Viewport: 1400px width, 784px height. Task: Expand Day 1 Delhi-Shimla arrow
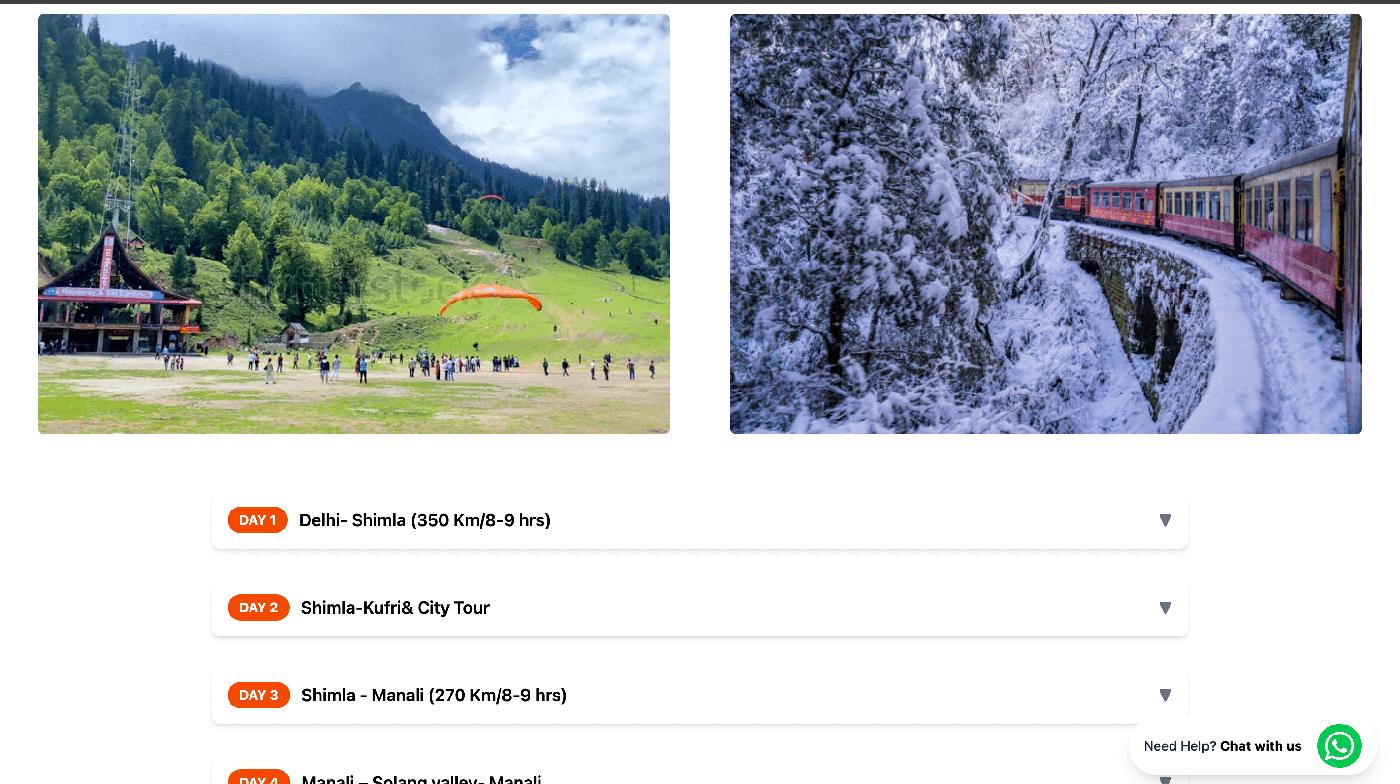point(1165,520)
